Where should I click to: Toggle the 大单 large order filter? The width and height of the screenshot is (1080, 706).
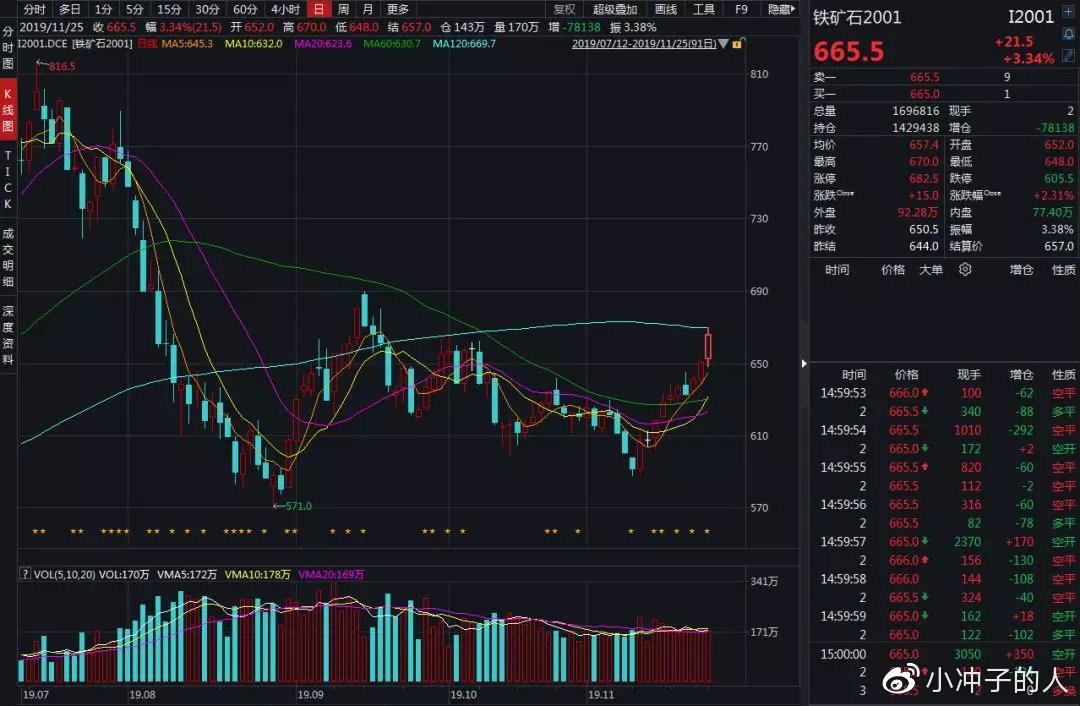point(930,270)
